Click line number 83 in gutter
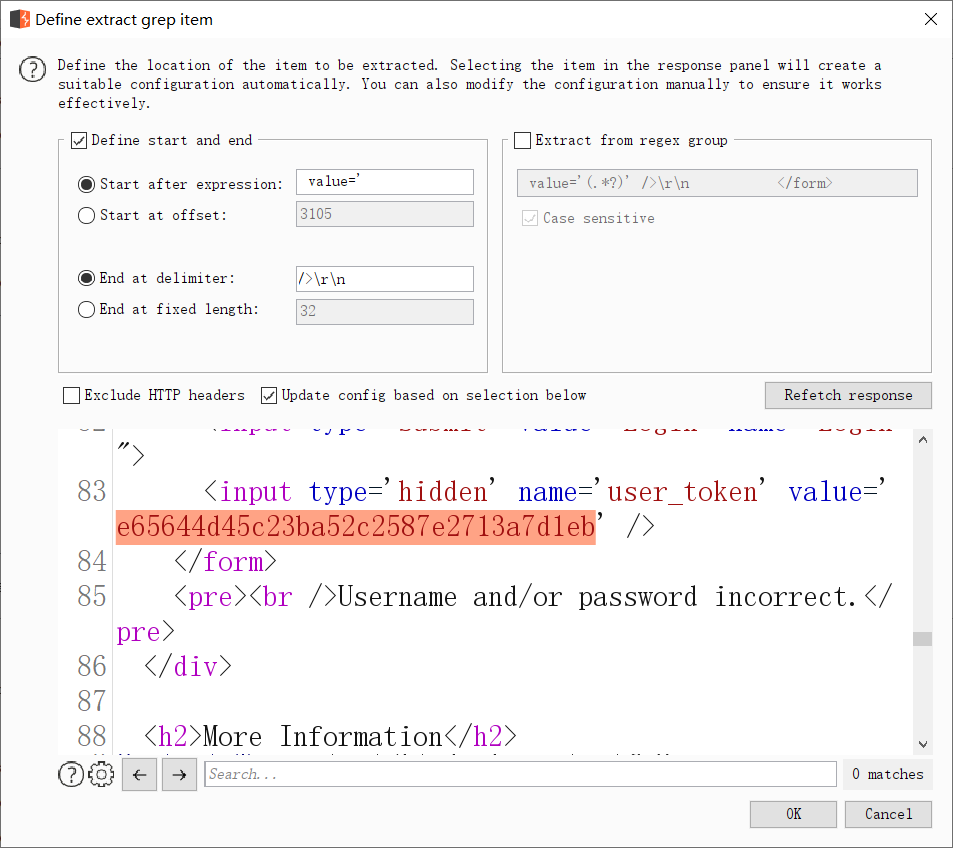The image size is (953, 848). click(92, 491)
